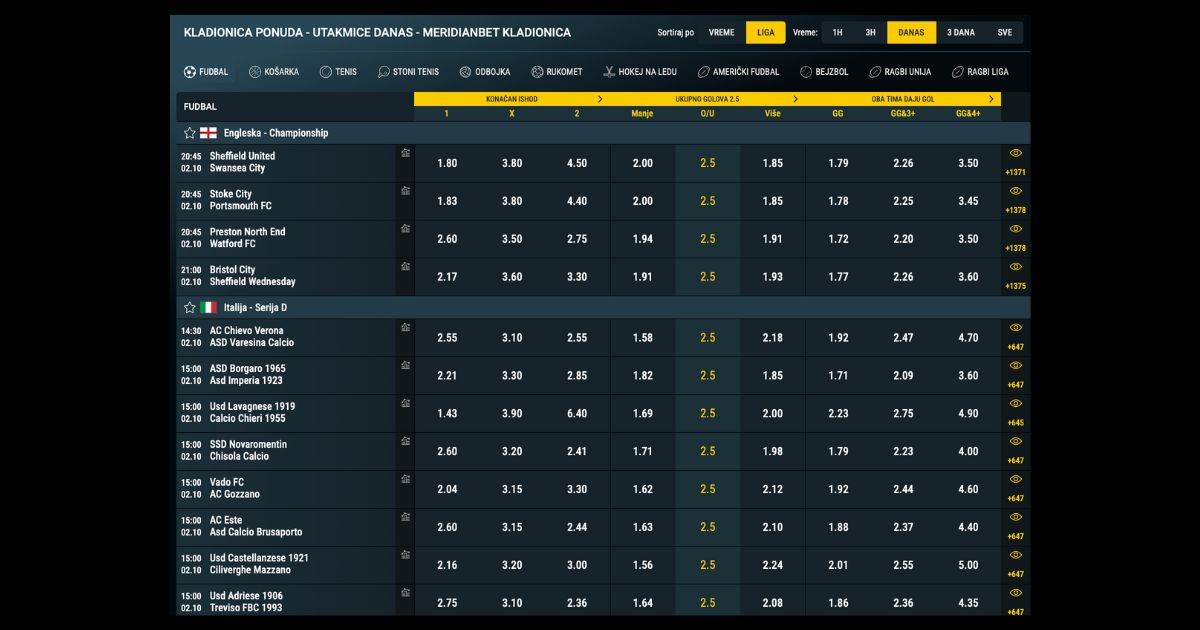This screenshot has width=1200, height=630.
Task: Expand Ukupno golova 2.5 market arrow
Action: (795, 99)
